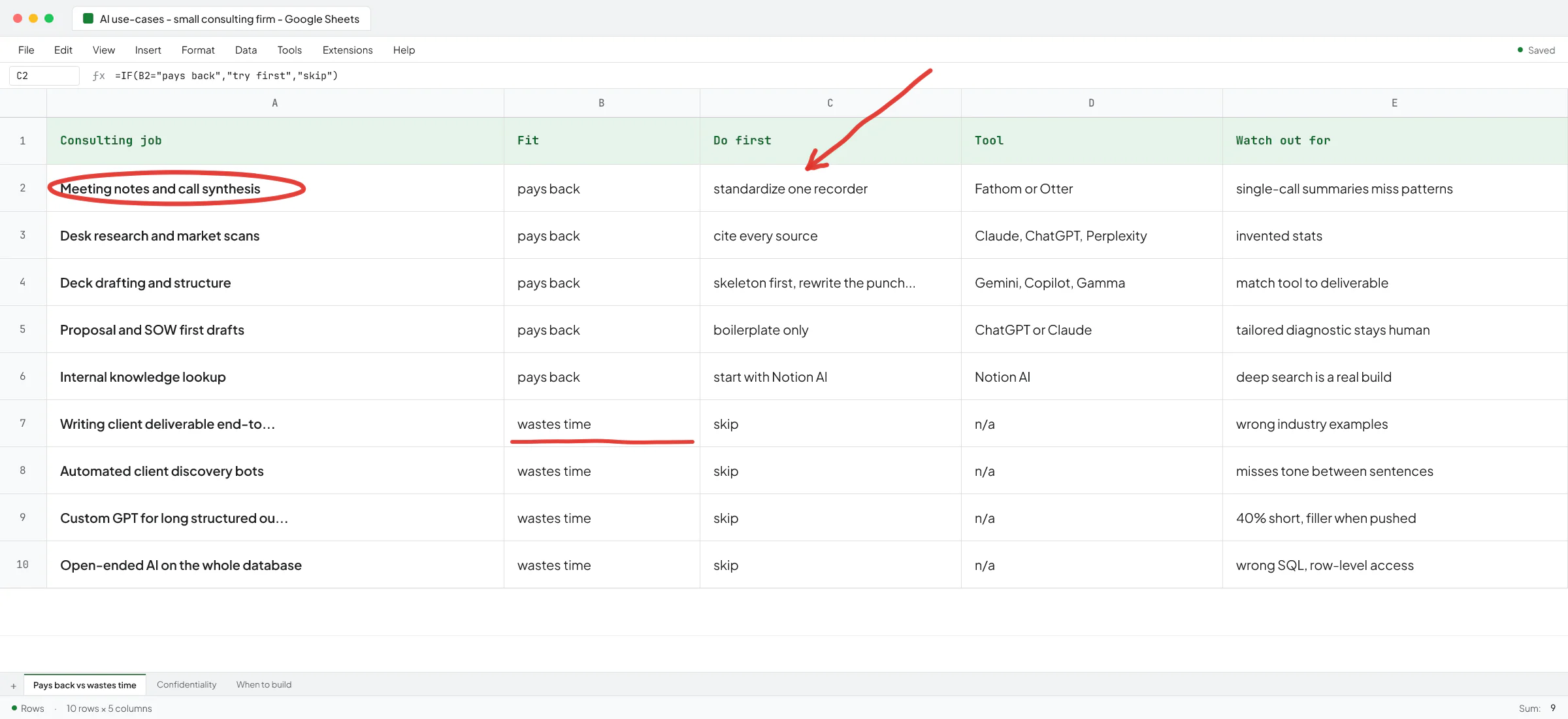
Task: Select row 1 header number
Action: point(23,141)
